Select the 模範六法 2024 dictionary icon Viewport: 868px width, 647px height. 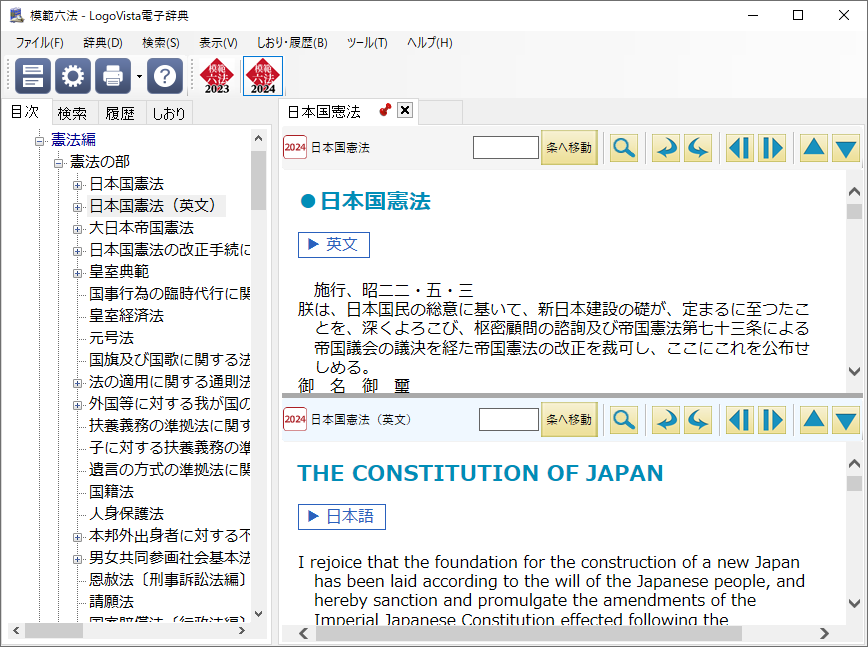263,76
